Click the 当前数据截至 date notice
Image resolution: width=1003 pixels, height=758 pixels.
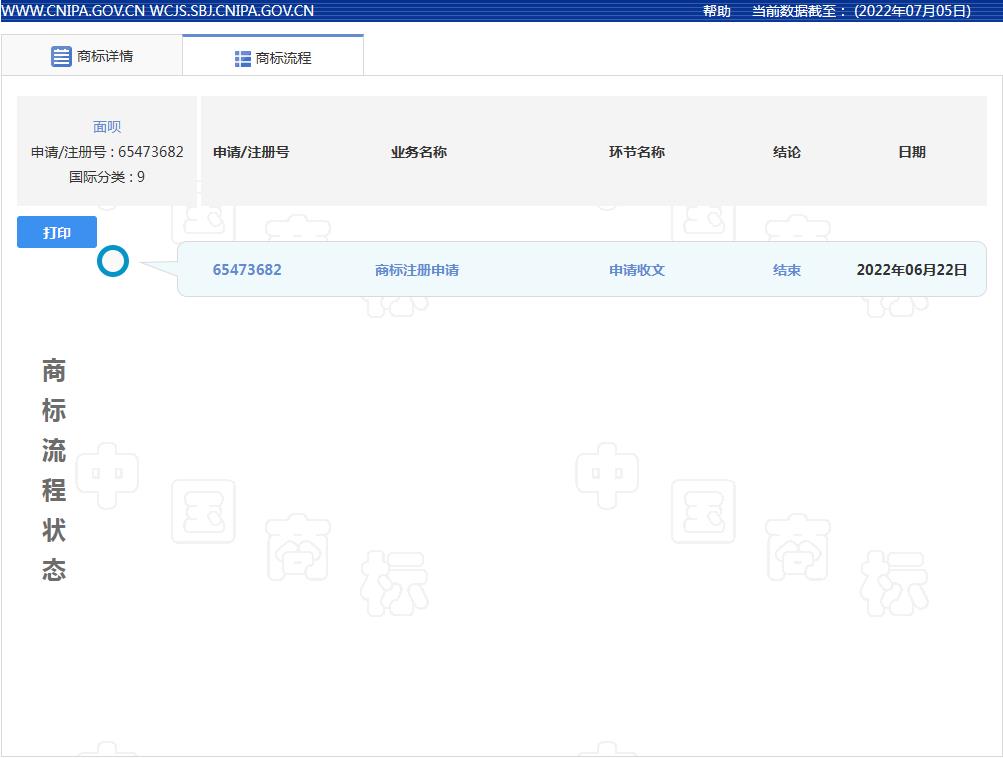(x=861, y=11)
